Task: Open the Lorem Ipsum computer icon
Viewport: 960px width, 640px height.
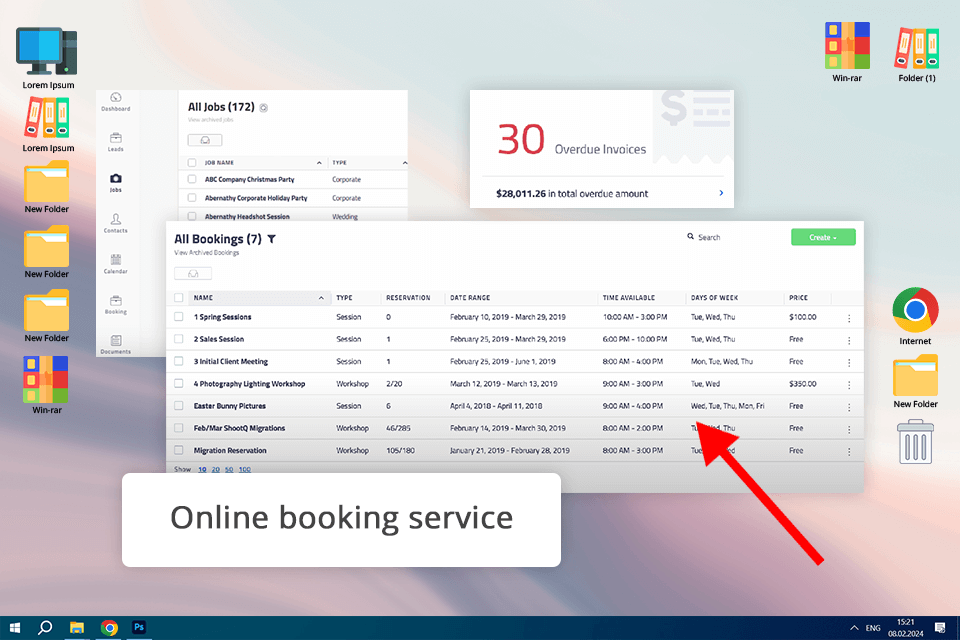Action: coord(48,58)
